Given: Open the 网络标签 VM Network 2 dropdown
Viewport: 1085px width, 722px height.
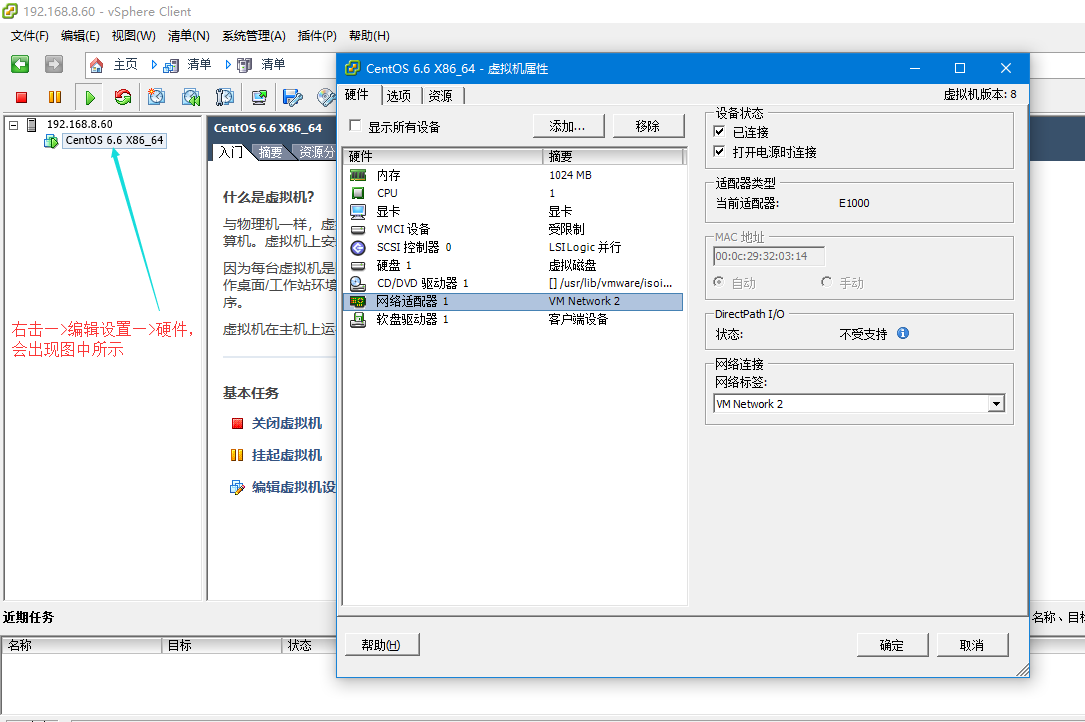Looking at the screenshot, I should click(x=996, y=404).
